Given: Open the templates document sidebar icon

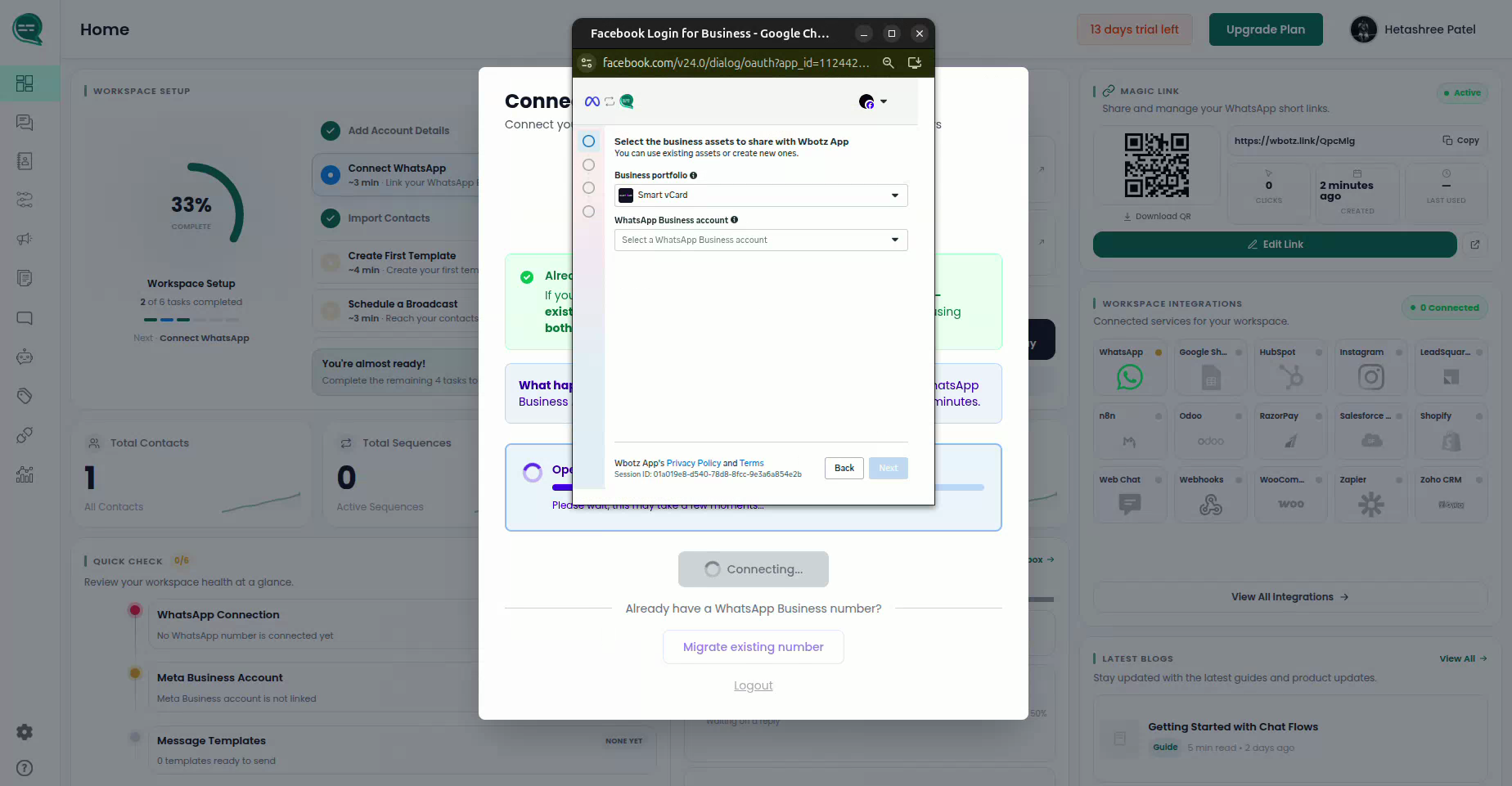Looking at the screenshot, I should point(25,279).
